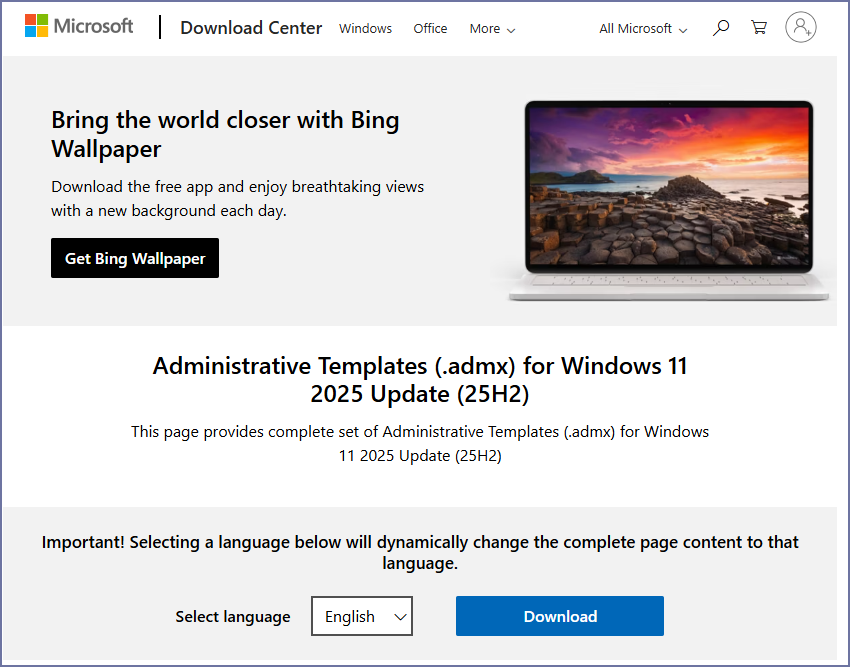The width and height of the screenshot is (850, 667).
Task: Expand the More menu
Action: point(492,29)
